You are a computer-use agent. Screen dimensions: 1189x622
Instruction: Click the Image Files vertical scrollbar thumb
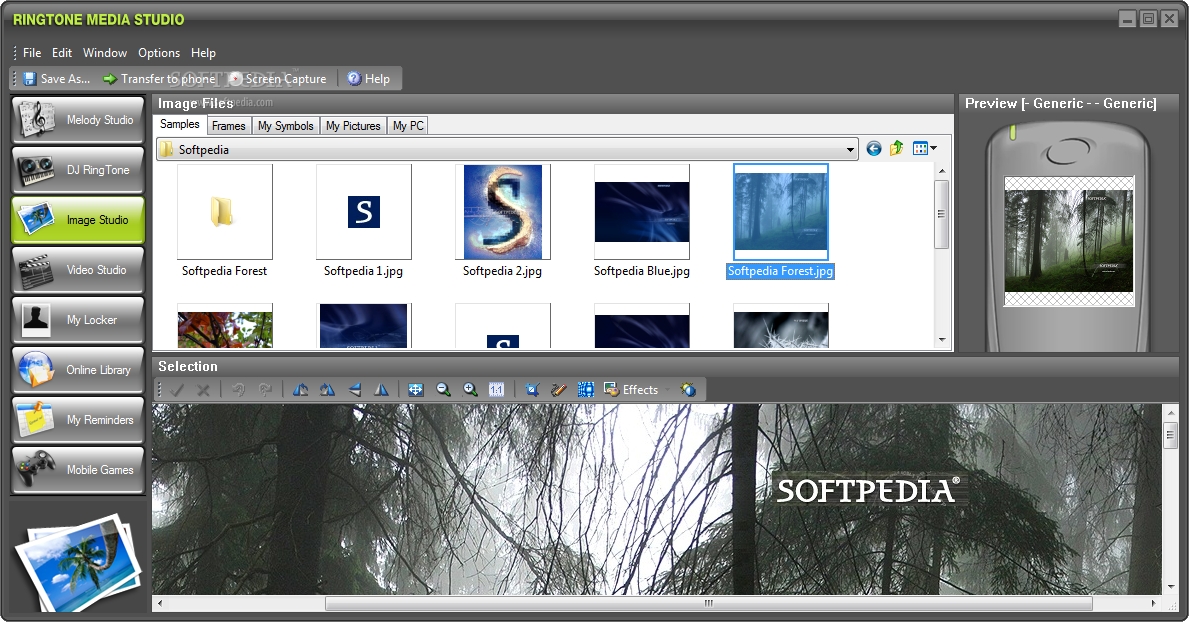click(941, 215)
